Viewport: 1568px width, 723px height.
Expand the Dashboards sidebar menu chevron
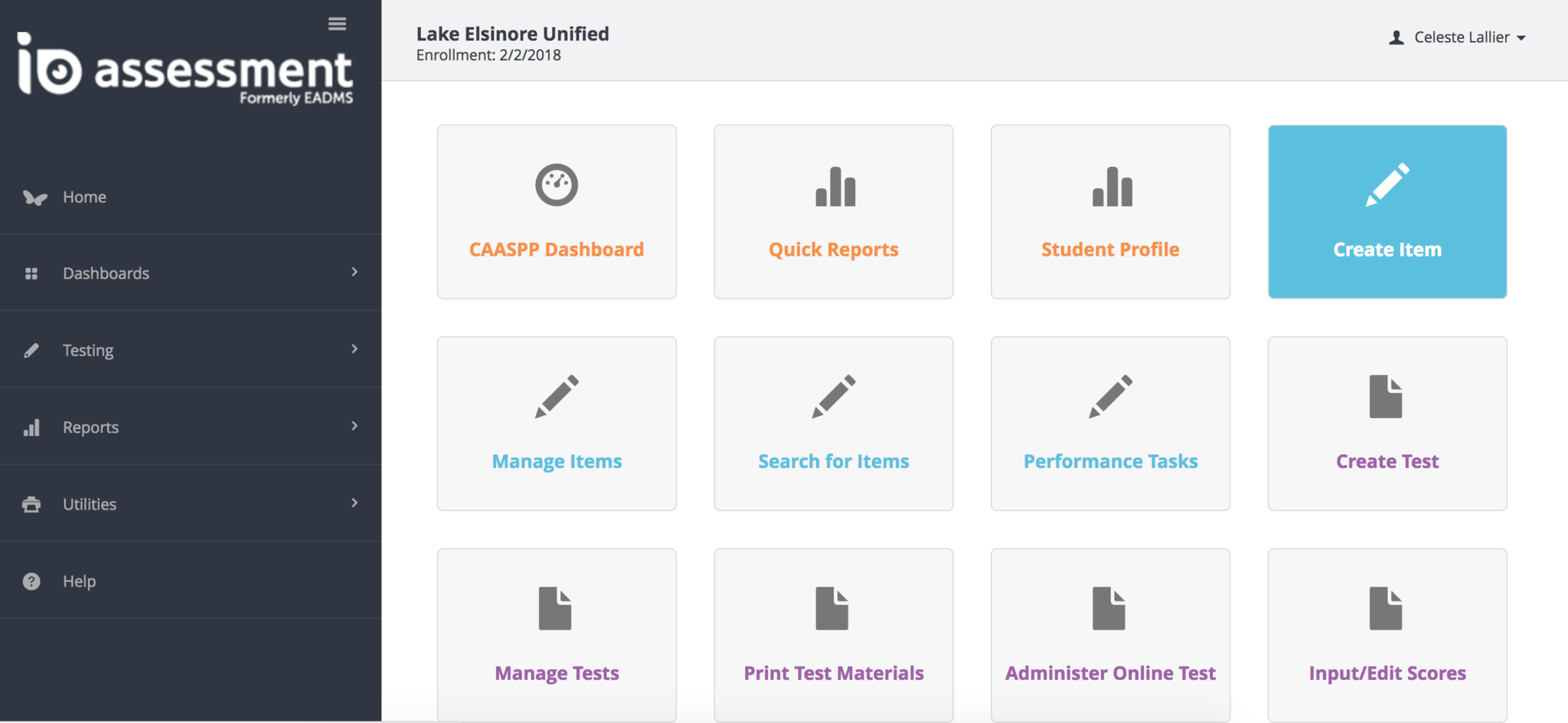[354, 272]
